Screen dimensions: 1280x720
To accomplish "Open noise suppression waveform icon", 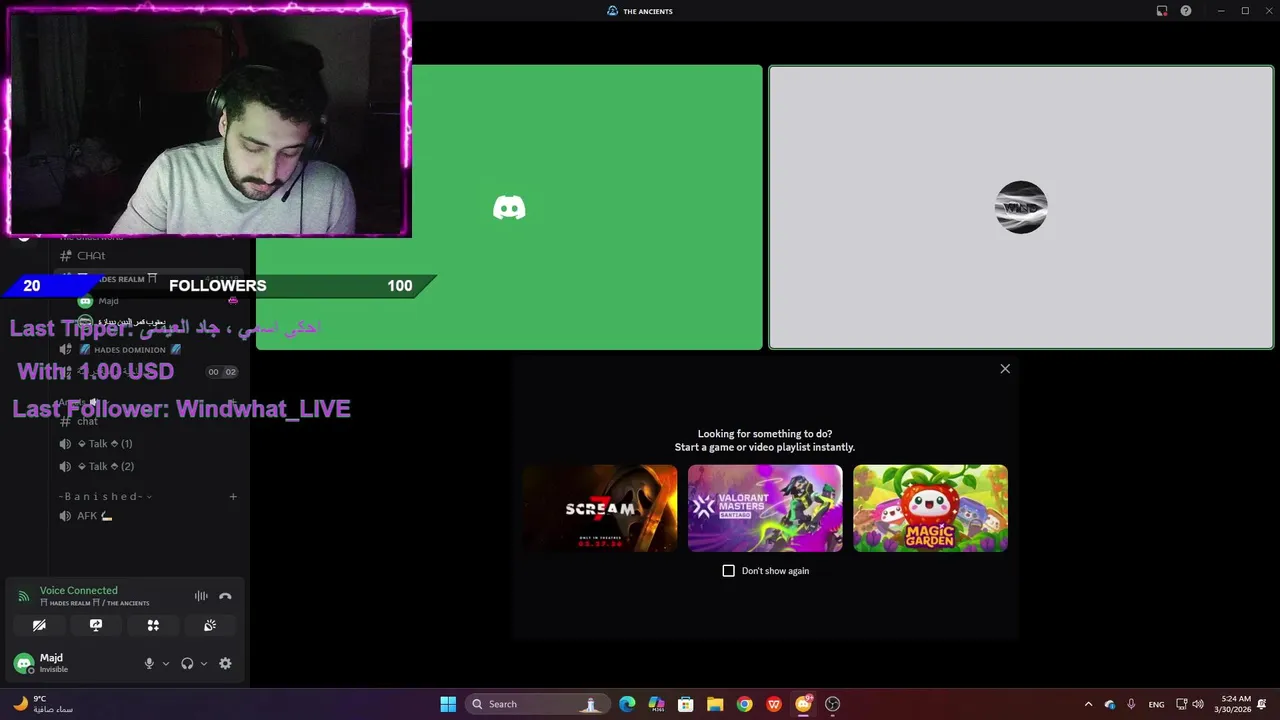I will [x=201, y=596].
